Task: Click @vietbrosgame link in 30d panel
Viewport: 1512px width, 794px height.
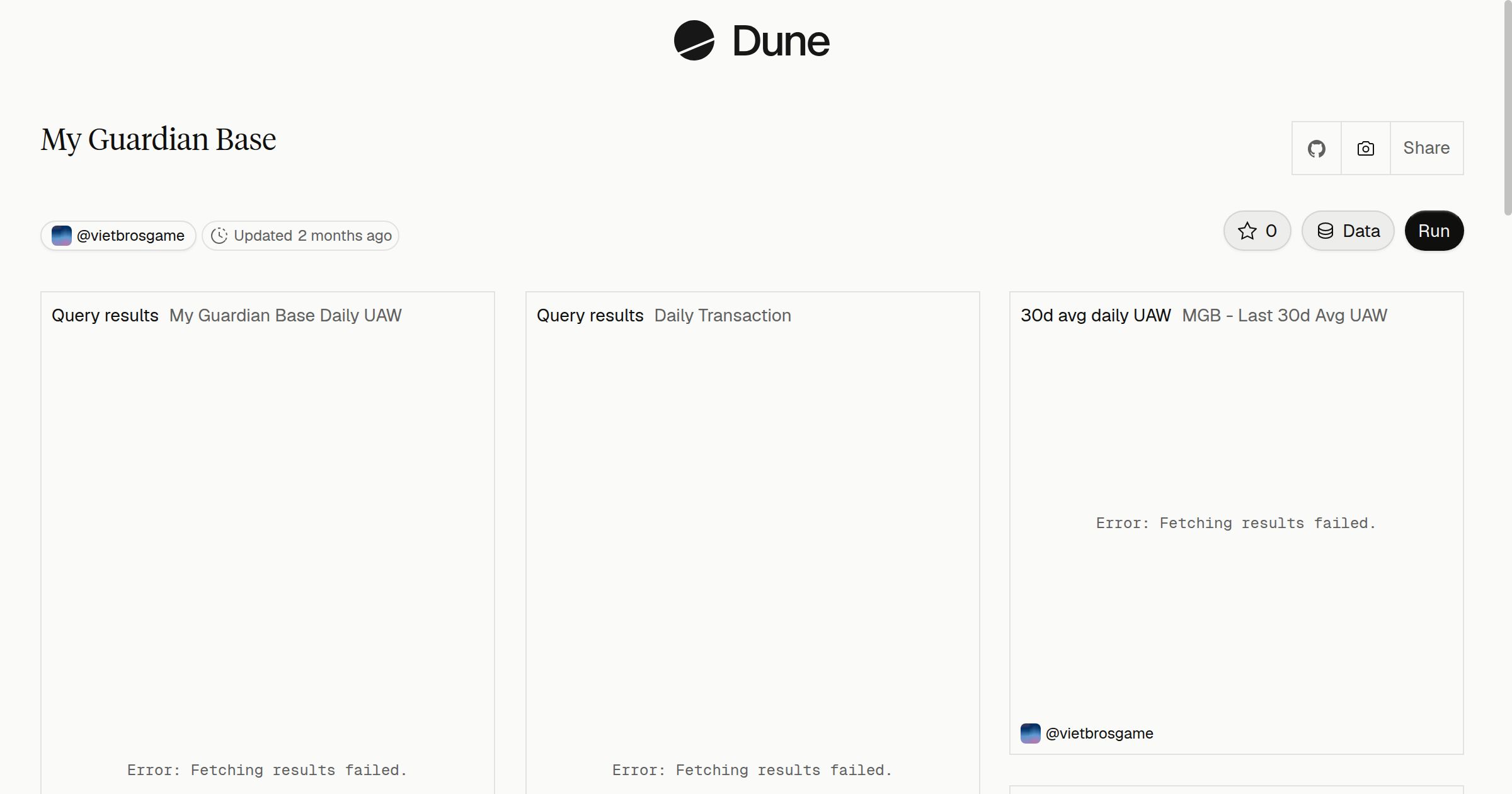Action: (1099, 734)
